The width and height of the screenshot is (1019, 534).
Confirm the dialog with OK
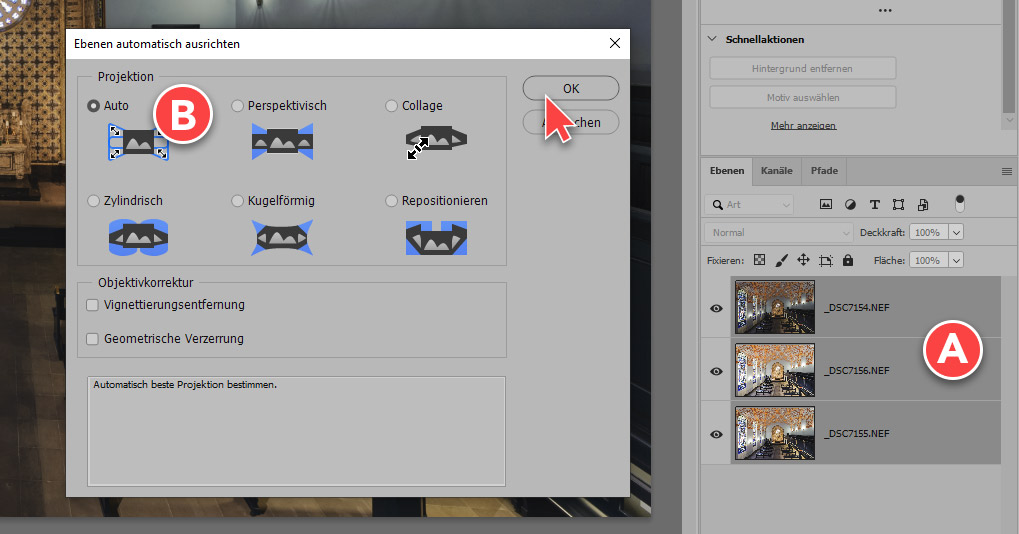click(570, 88)
